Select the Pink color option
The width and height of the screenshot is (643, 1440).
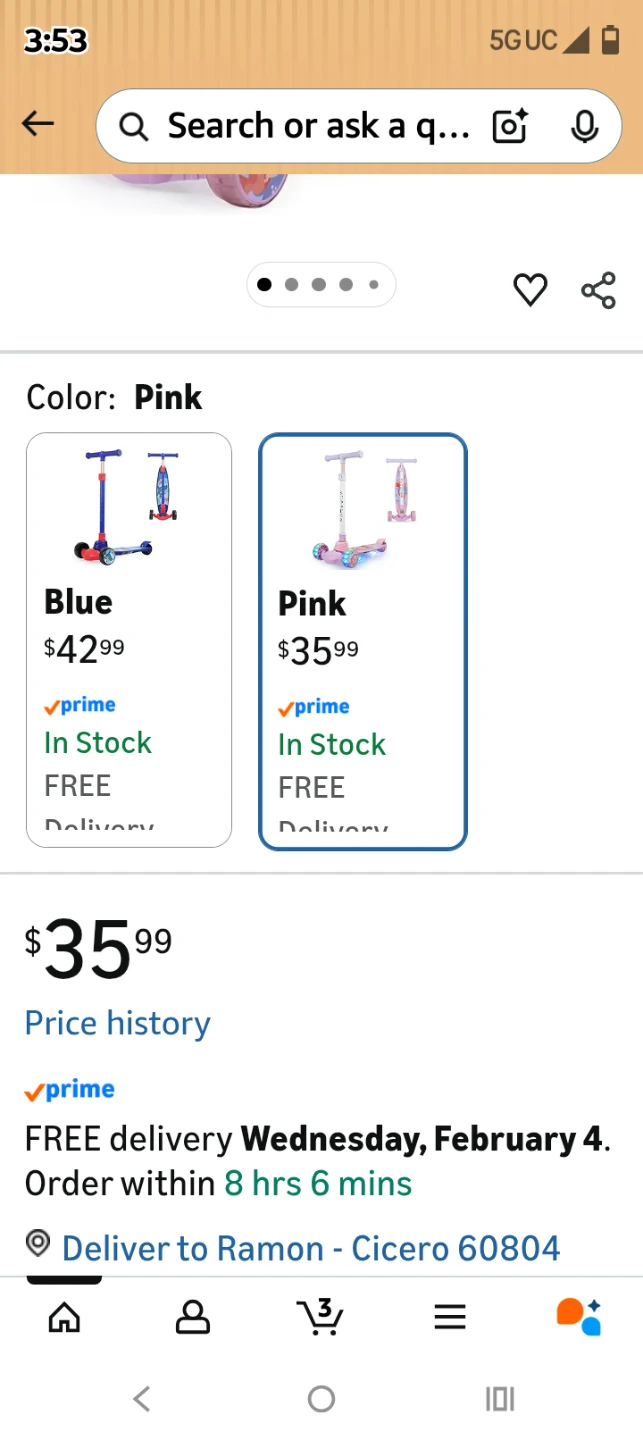click(x=363, y=641)
